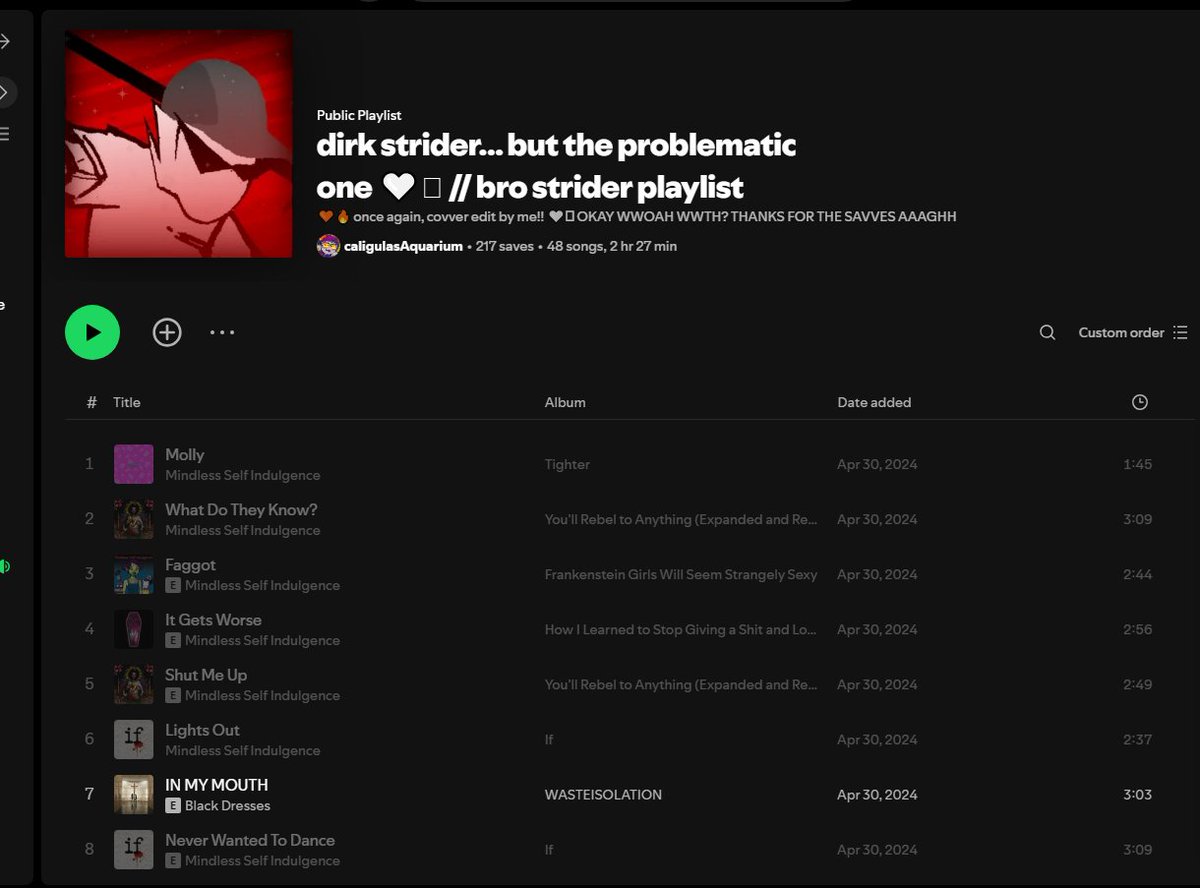Start playback with the green play button
The width and height of the screenshot is (1200, 888).
click(x=92, y=331)
